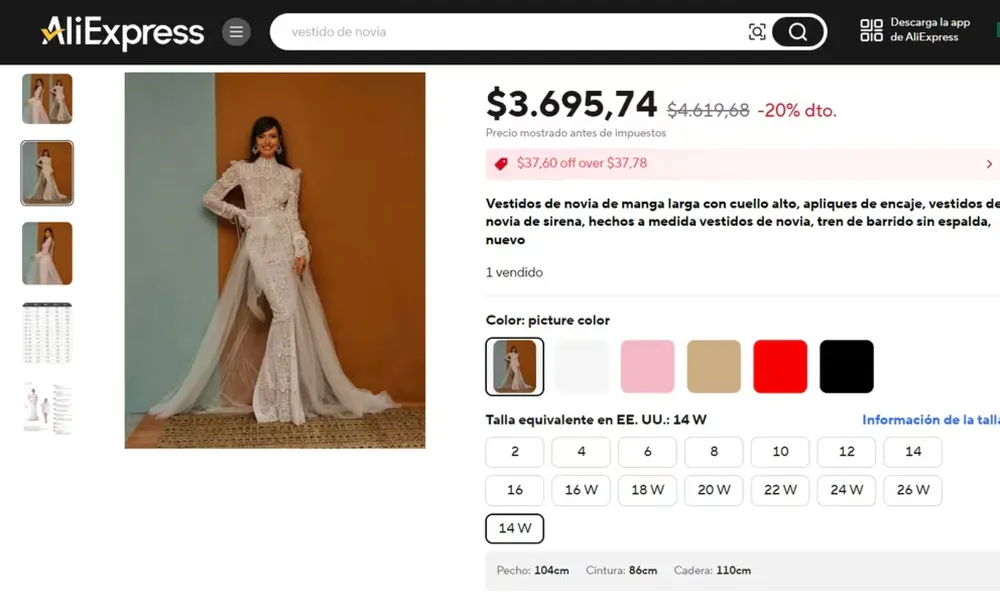This screenshot has width=1000, height=611.
Task: Show the first gallery thumbnail image
Action: 47,99
